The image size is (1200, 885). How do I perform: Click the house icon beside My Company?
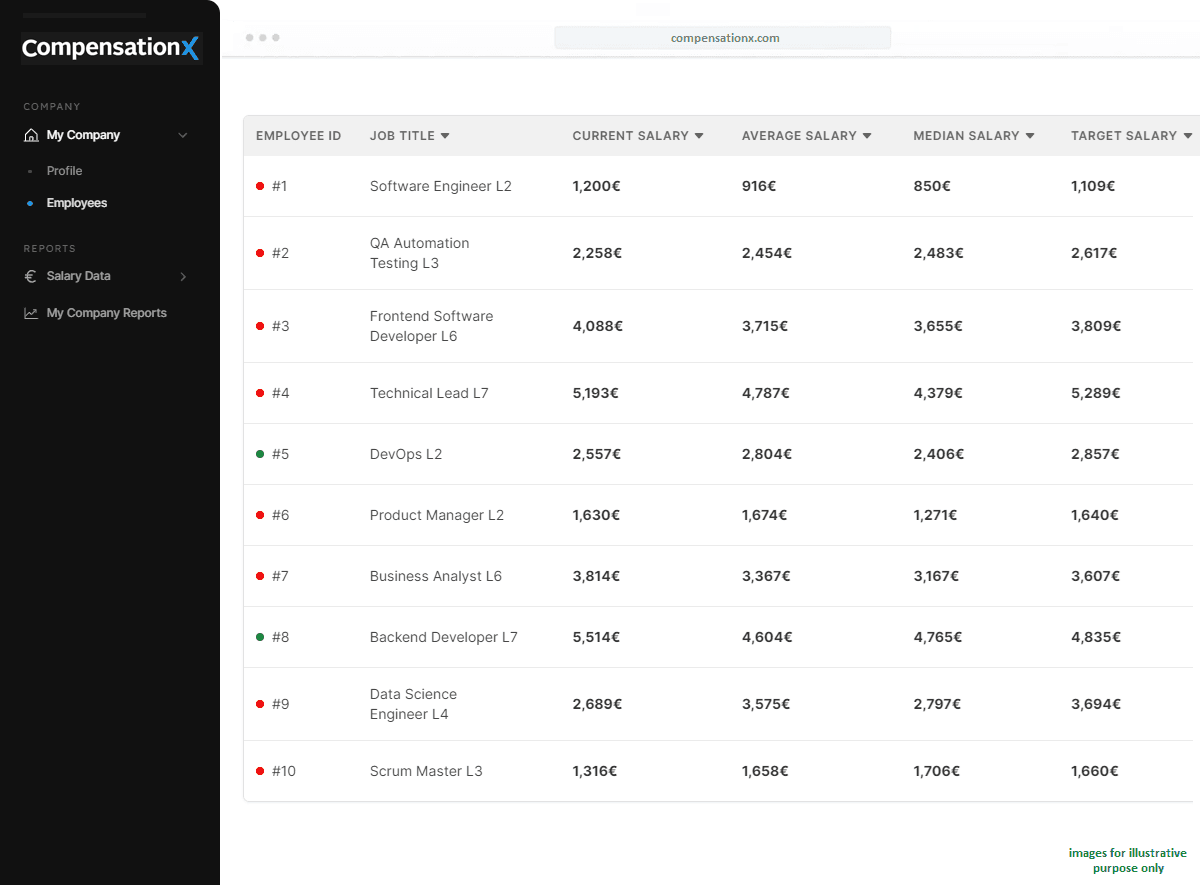point(31,135)
